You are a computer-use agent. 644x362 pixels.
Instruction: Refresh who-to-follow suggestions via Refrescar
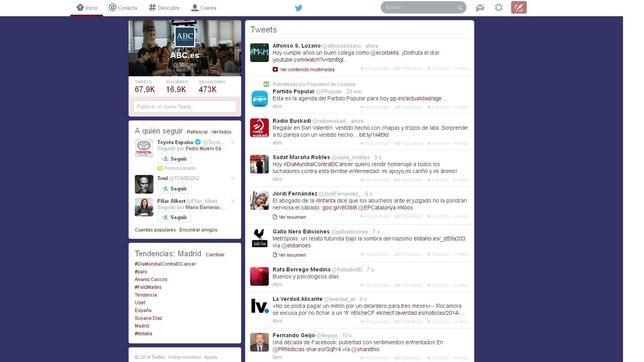[x=197, y=132]
